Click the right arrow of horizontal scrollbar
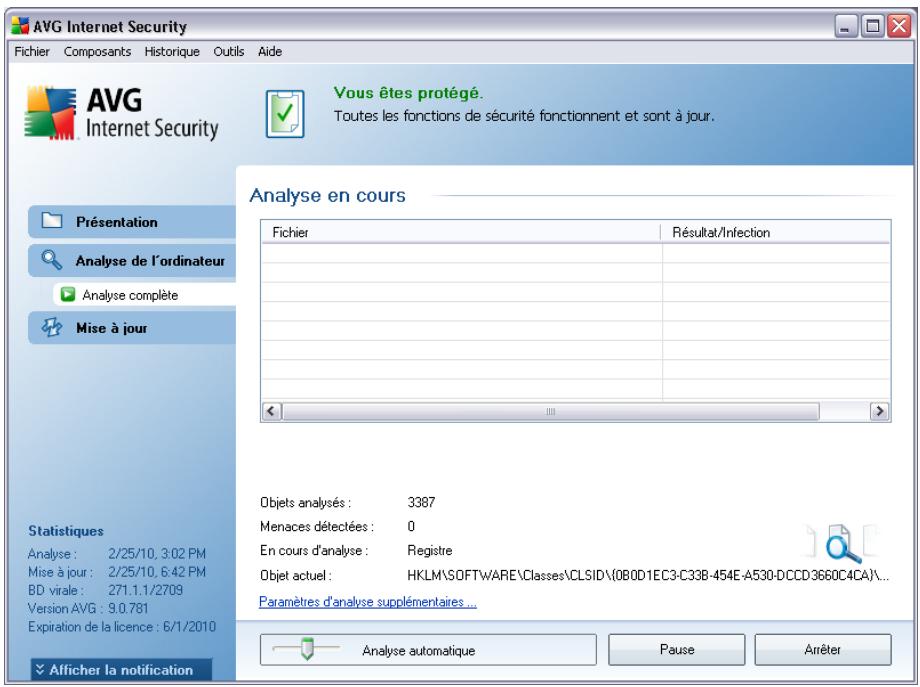 tap(879, 411)
